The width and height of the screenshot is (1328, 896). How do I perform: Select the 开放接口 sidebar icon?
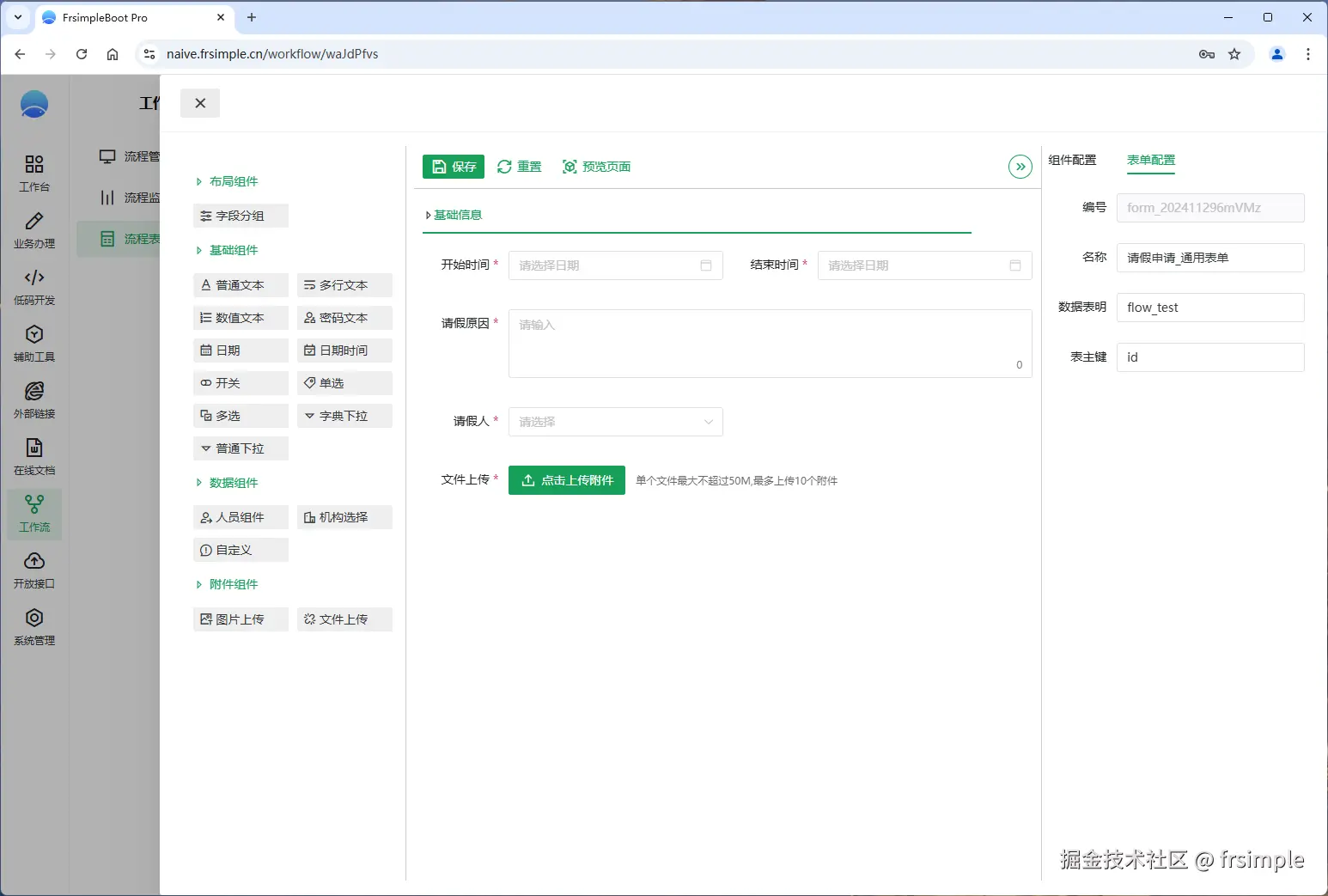[34, 570]
